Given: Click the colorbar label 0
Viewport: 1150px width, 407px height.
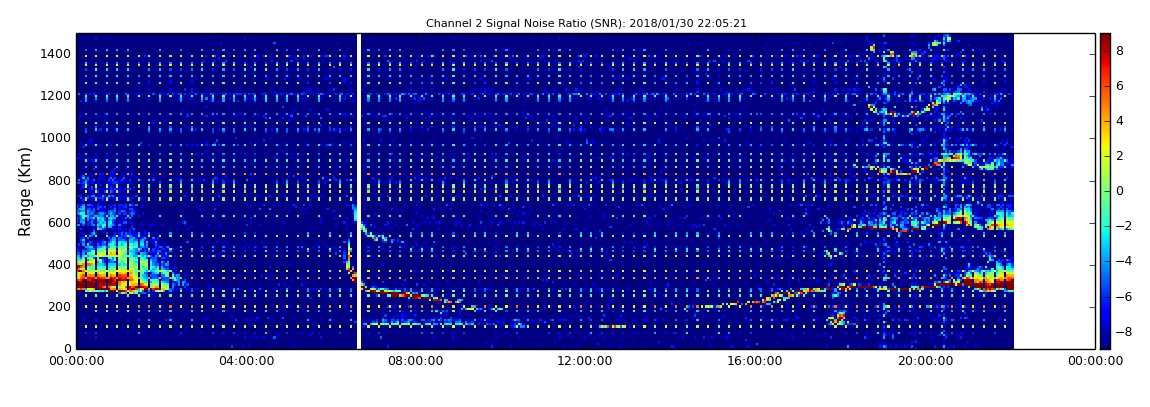Looking at the screenshot, I should 1120,191.
